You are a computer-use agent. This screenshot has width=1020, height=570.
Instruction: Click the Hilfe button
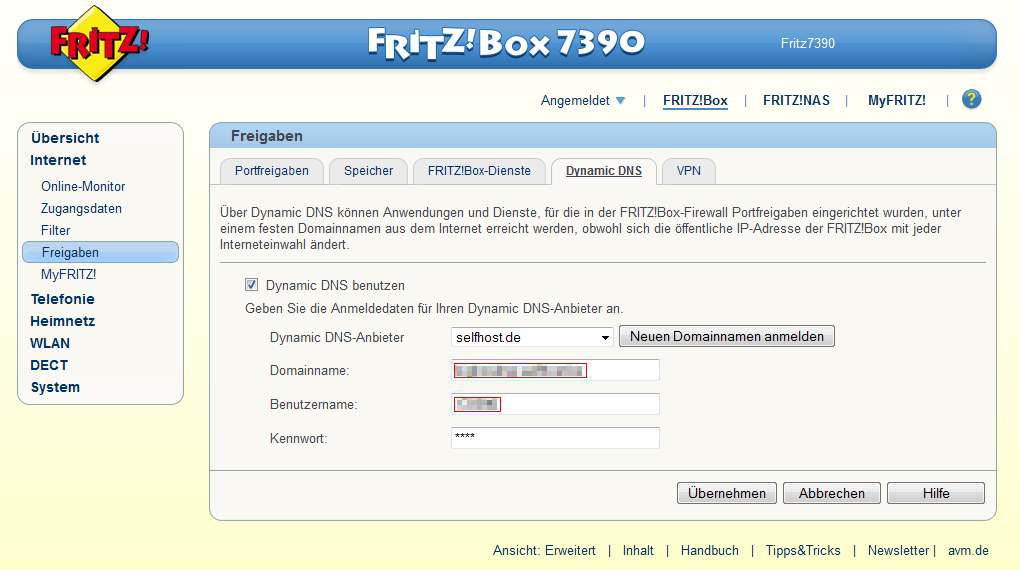coord(936,493)
